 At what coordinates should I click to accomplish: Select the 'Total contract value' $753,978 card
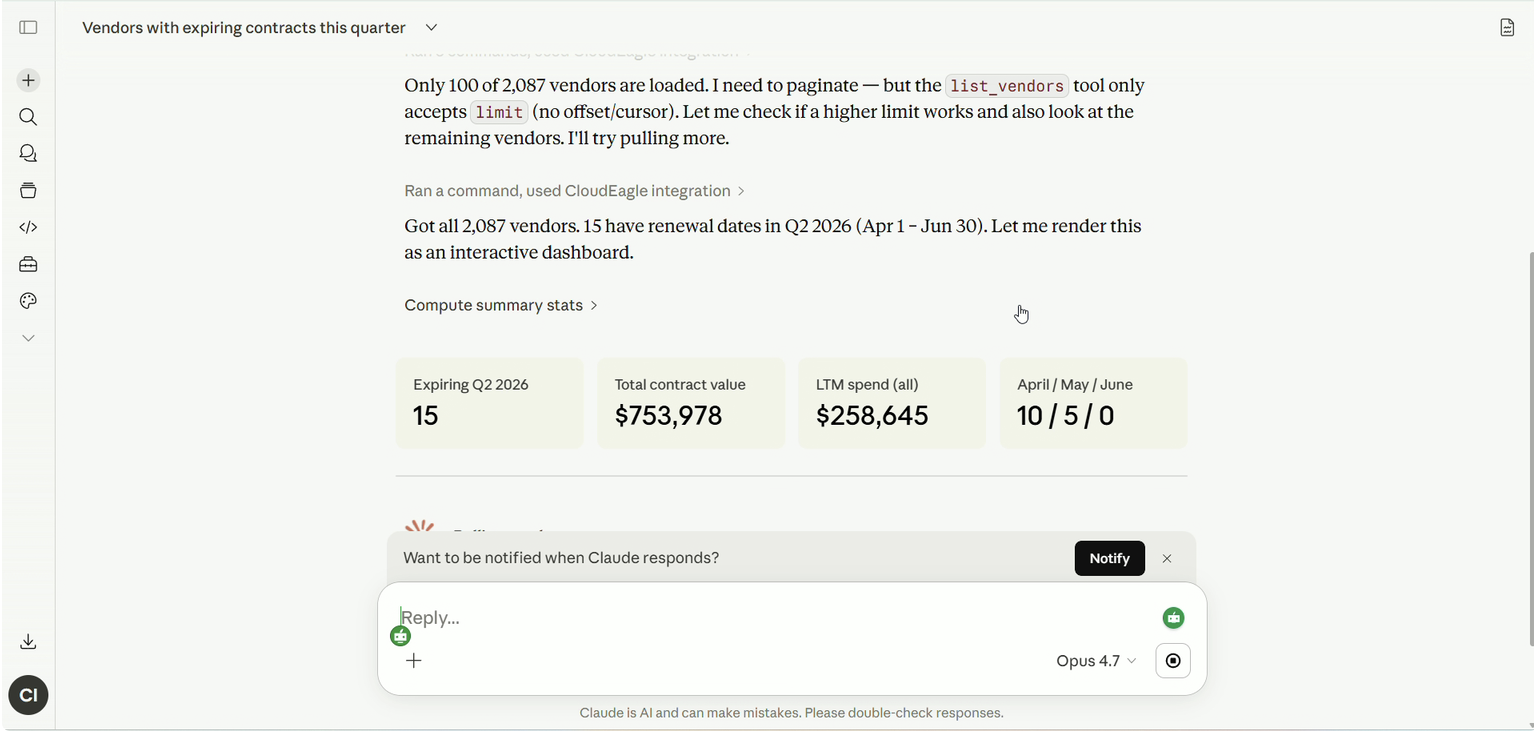691,403
